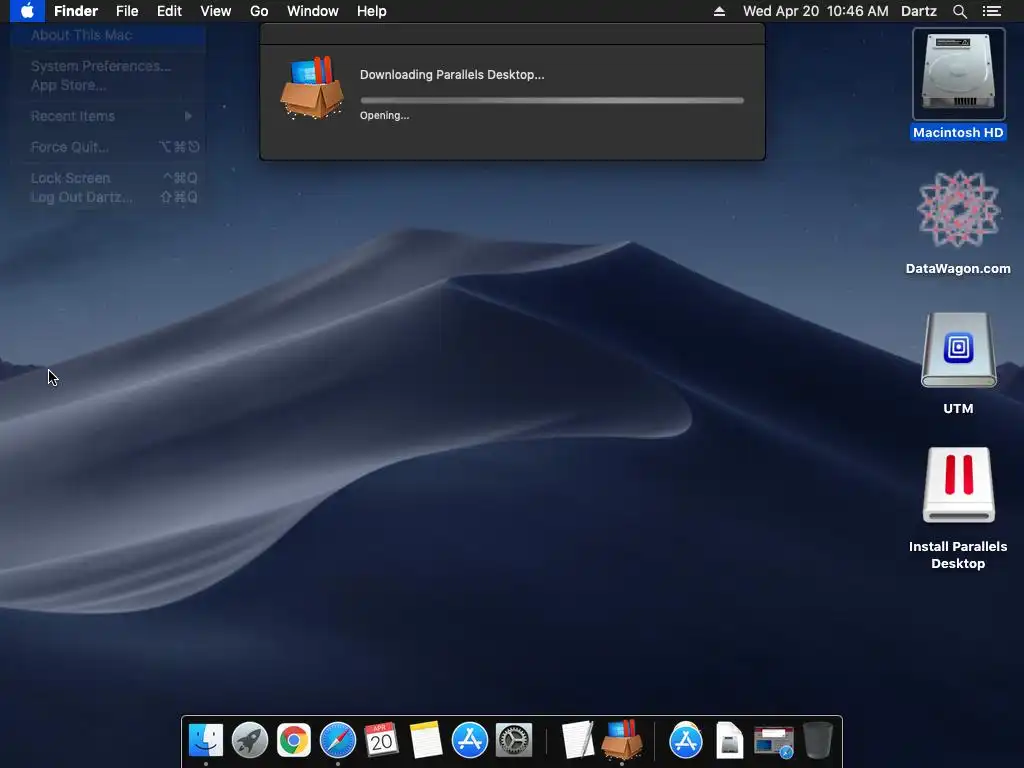Viewport: 1024px width, 768px height.
Task: Click the 'Downloading Parallels Desktop...' text
Action: click(452, 74)
